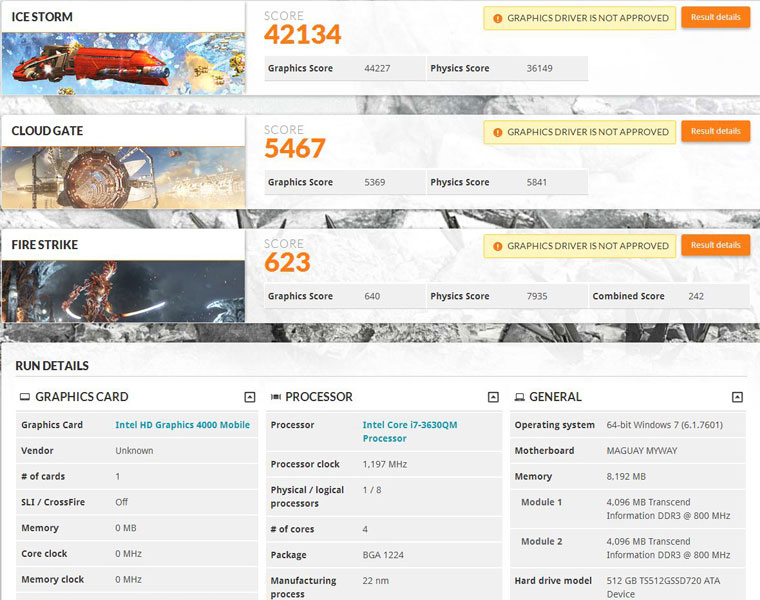Click the warning icon in Fire Strike's driver notice
Image resolution: width=760 pixels, height=600 pixels.
tap(497, 246)
